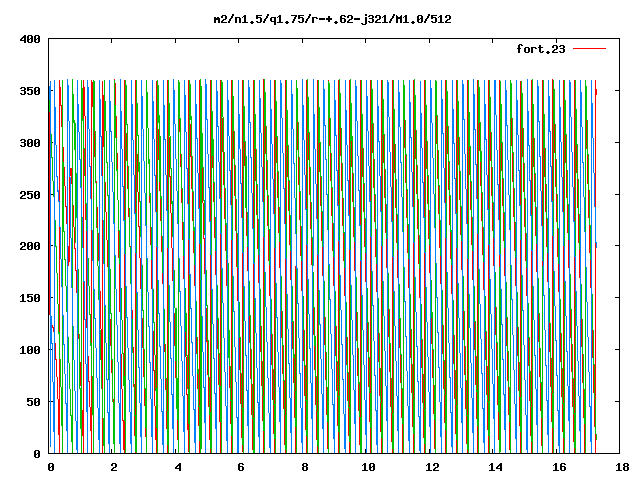Viewport: 640px width, 480px height.
Task: Click the red legend line sample
Action: (x=589, y=49)
